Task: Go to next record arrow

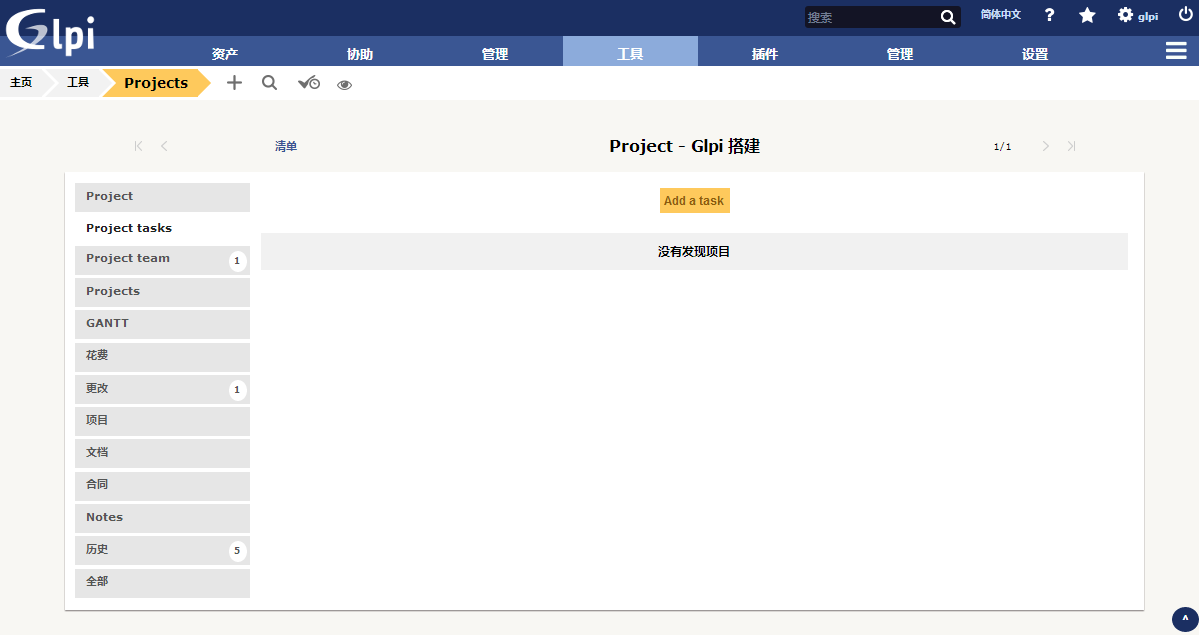Action: [1045, 145]
